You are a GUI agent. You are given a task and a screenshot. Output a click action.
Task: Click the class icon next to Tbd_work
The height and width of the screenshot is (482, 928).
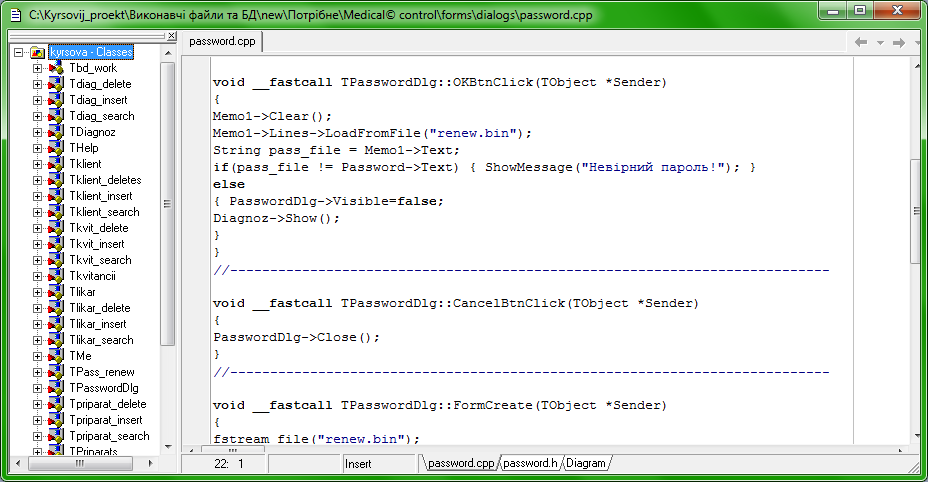56,68
